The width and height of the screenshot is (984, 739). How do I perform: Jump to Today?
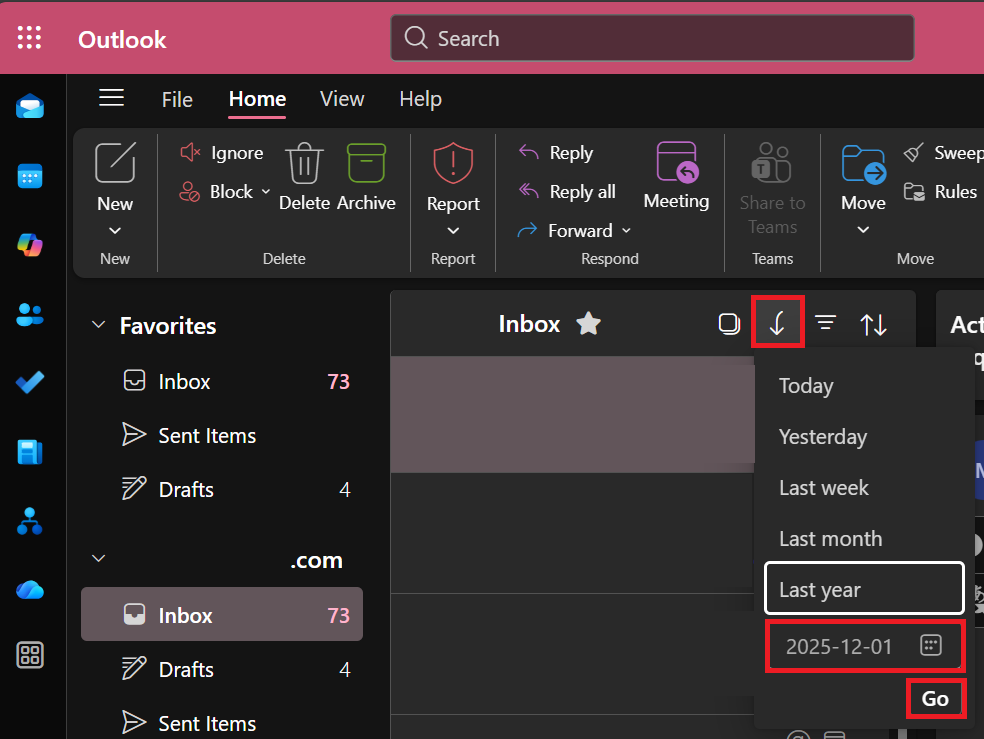coord(865,385)
